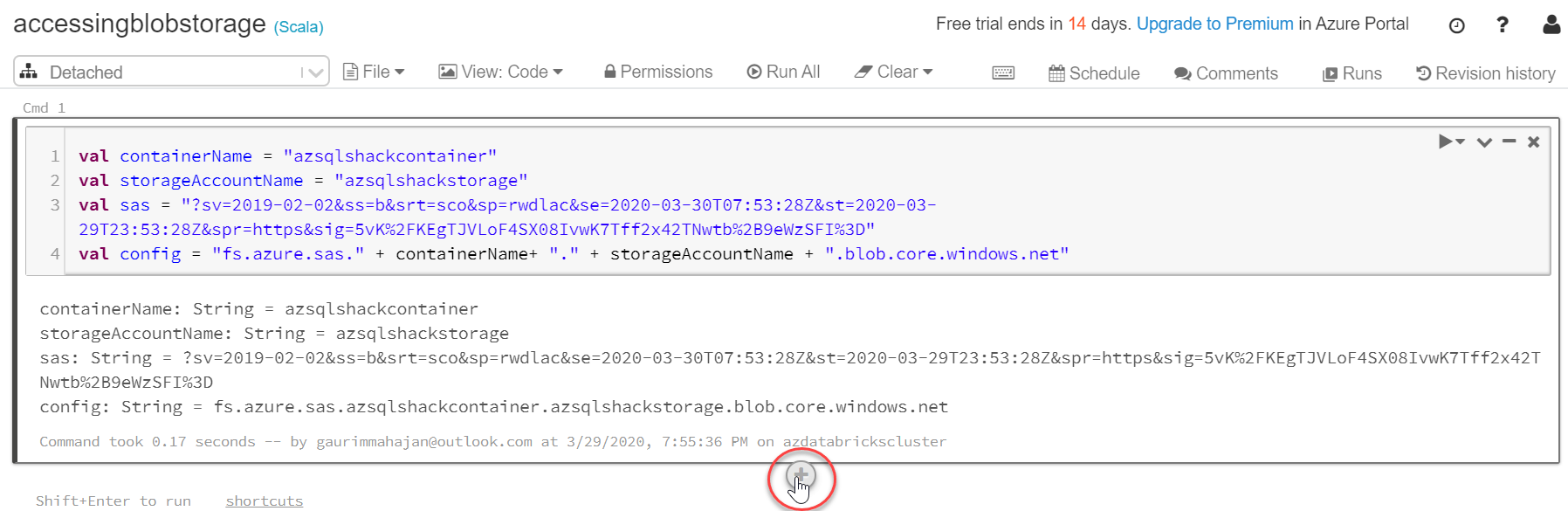Collapse the cell with the chevron arrow
Screen dimensions: 1568x511
click(x=1483, y=141)
